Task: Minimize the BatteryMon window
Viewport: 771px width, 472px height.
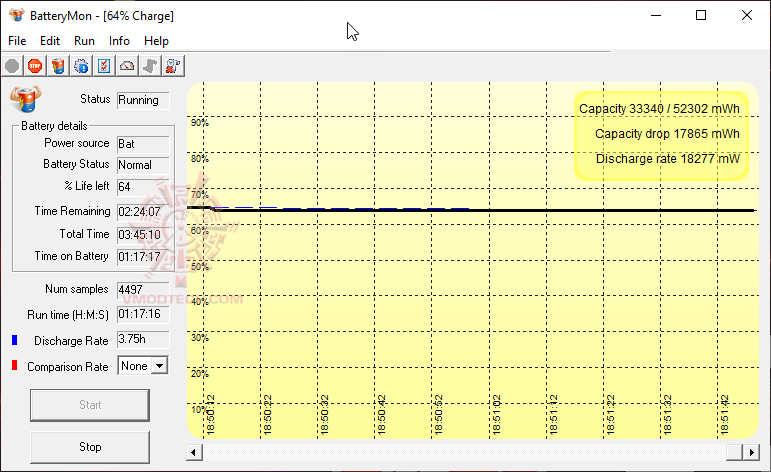Action: [x=656, y=15]
